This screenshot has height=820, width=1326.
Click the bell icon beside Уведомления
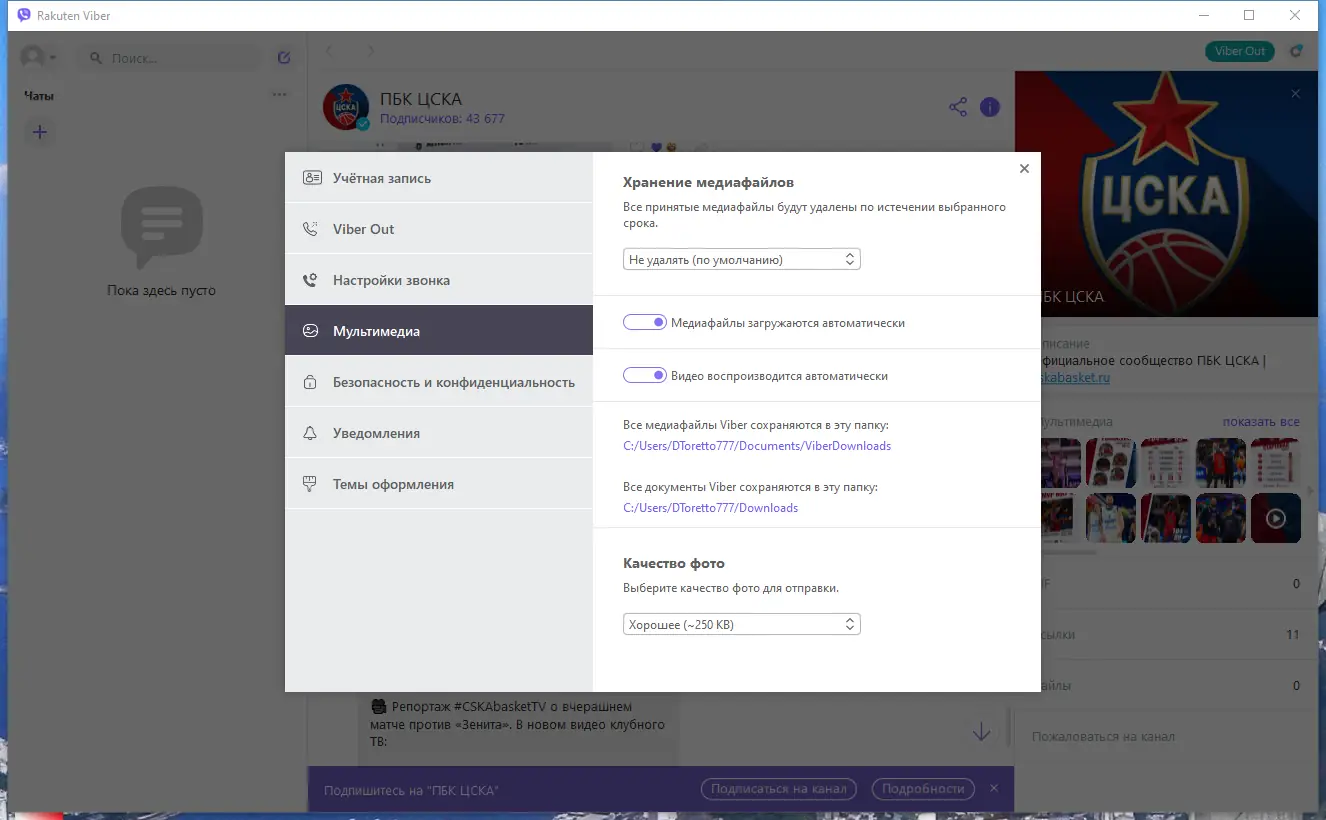click(311, 433)
